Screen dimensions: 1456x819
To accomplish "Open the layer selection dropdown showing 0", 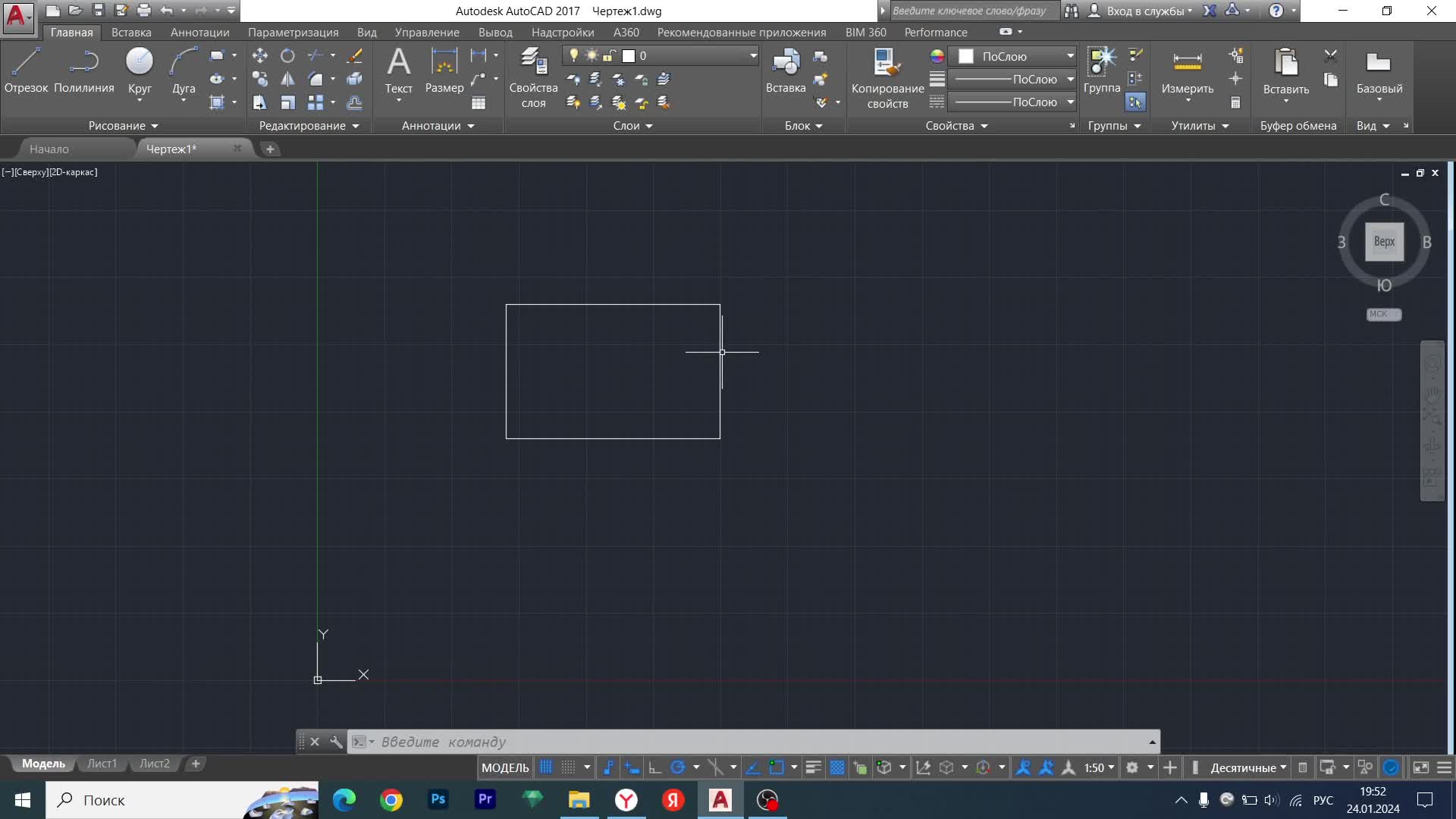I will pos(753,55).
